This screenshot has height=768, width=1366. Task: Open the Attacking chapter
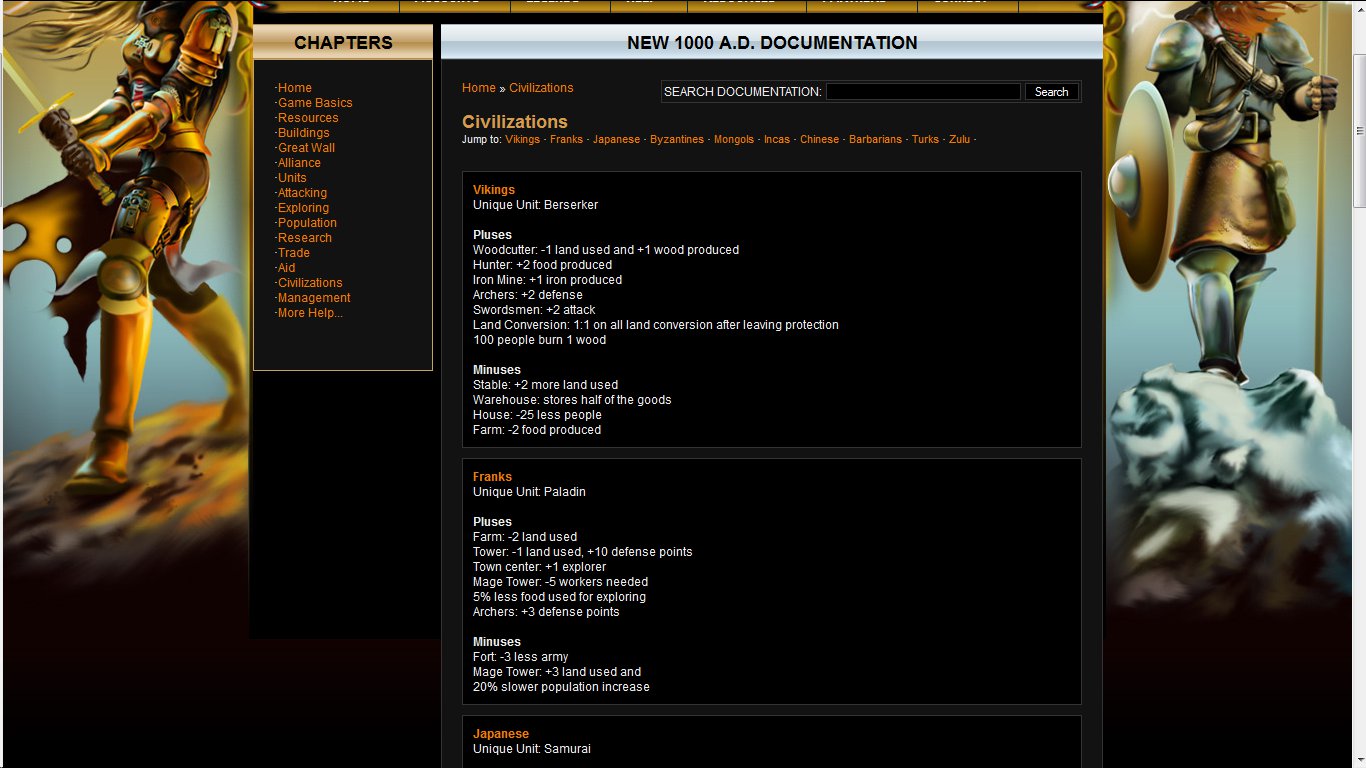[302, 193]
